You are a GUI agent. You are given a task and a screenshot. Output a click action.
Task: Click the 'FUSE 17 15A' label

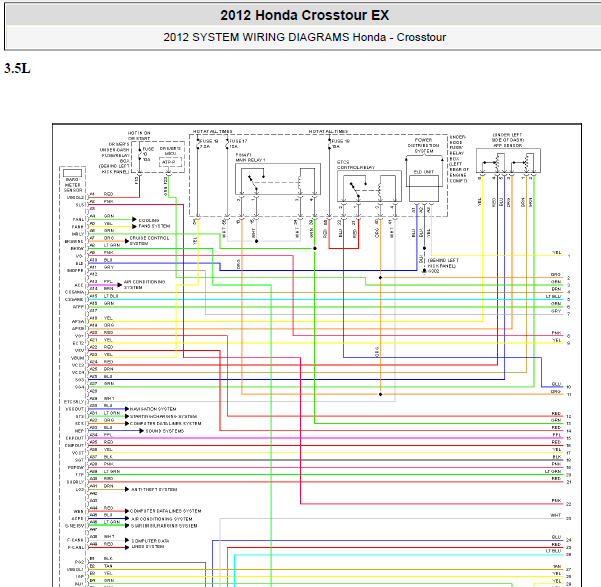coord(238,144)
